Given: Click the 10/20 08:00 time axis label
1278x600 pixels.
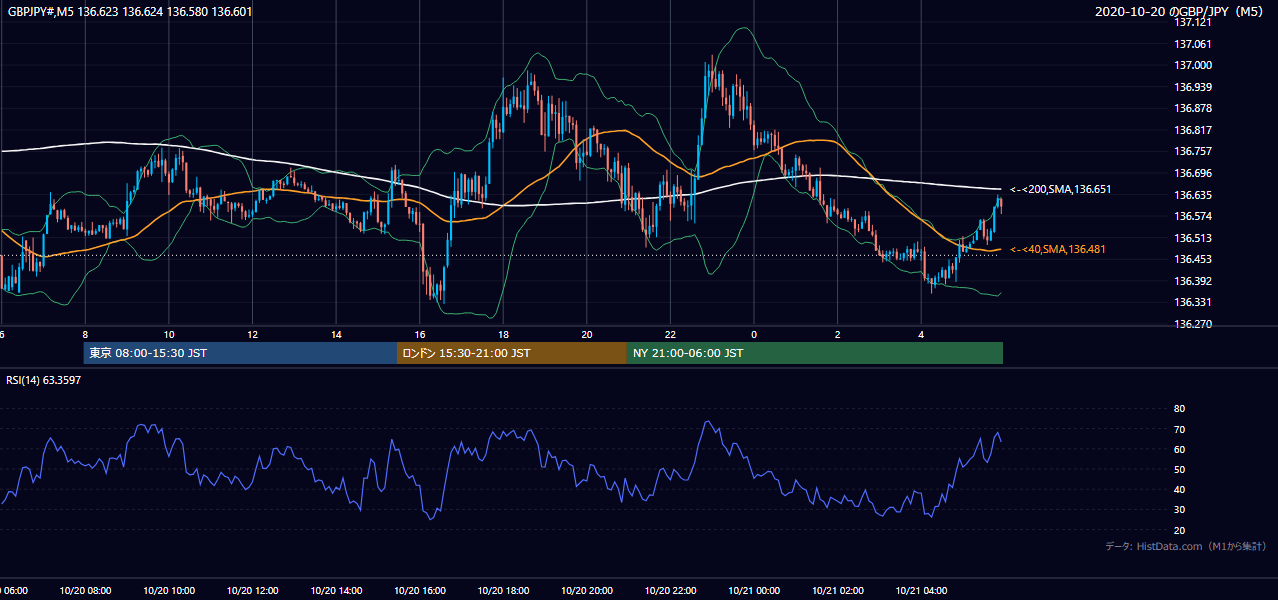Looking at the screenshot, I should click(85, 590).
